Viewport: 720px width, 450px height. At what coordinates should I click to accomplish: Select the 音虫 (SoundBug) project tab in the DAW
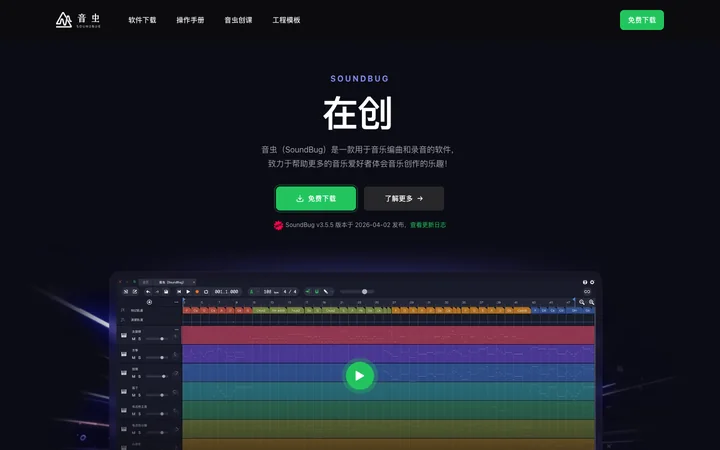(171, 282)
